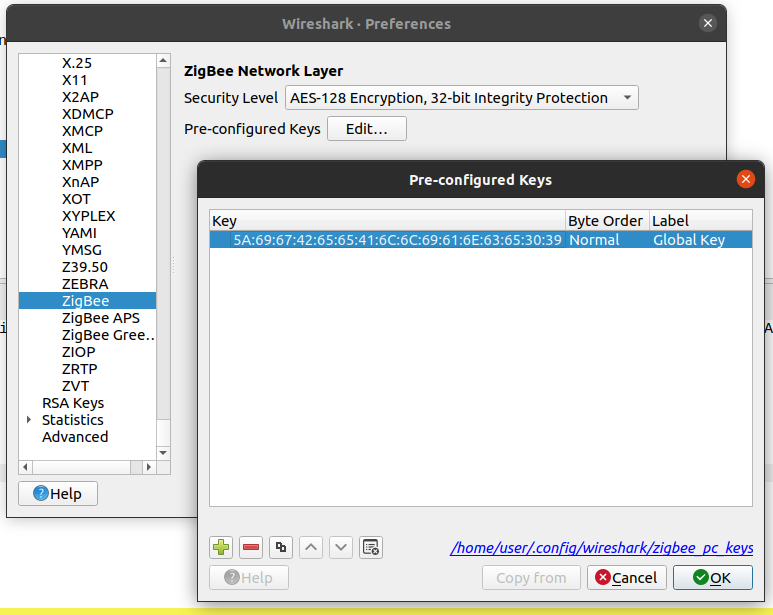Click the vertical scrollbar thumb of protocol list
The image size is (773, 615).
point(163,433)
